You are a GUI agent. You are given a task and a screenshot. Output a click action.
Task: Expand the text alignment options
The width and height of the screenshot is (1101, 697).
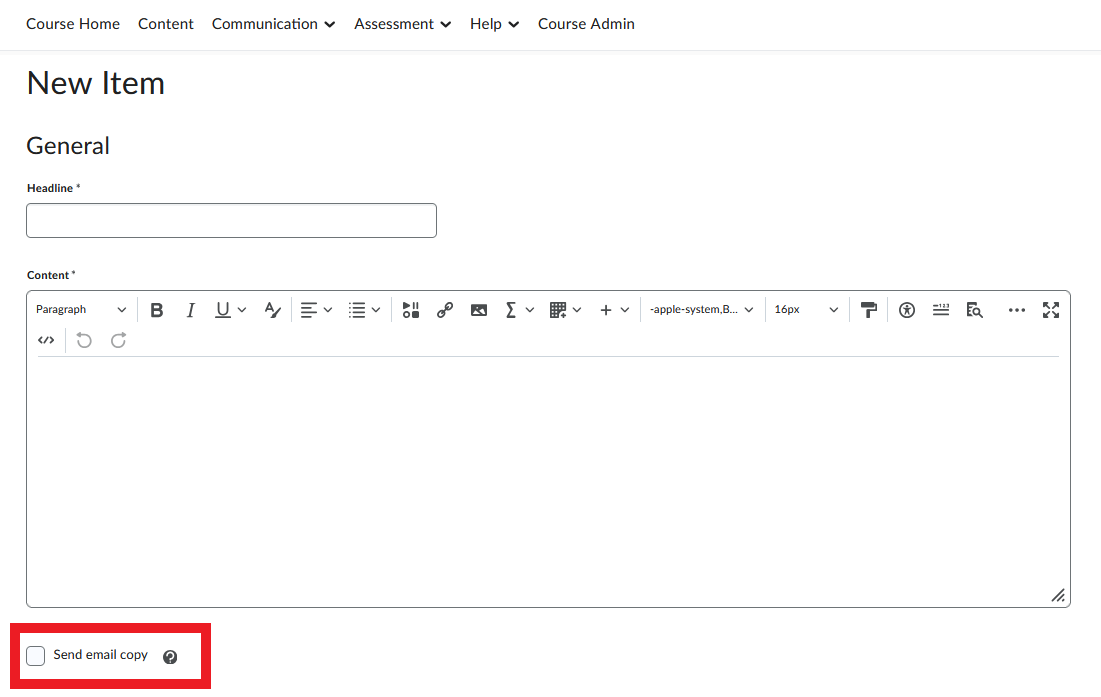click(x=316, y=310)
